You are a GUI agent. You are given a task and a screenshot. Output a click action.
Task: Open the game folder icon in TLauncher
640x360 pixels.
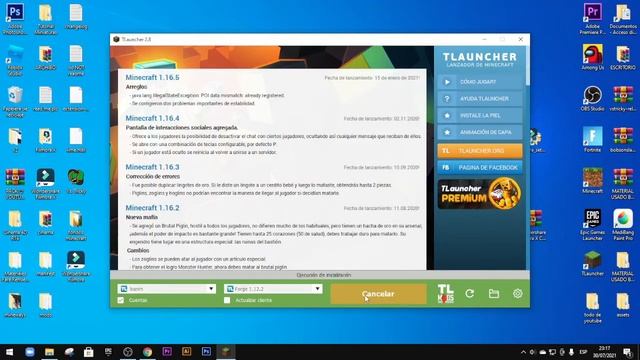point(494,293)
